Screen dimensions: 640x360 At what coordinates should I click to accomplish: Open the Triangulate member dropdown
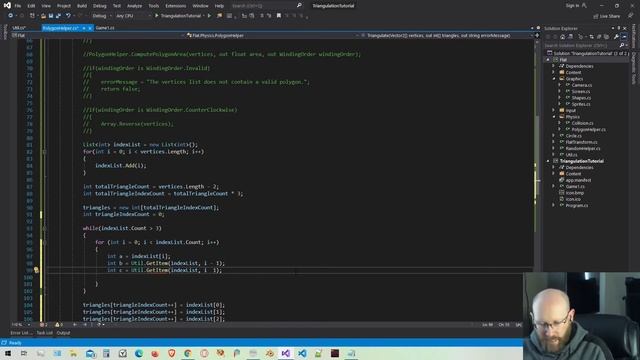tap(447, 36)
